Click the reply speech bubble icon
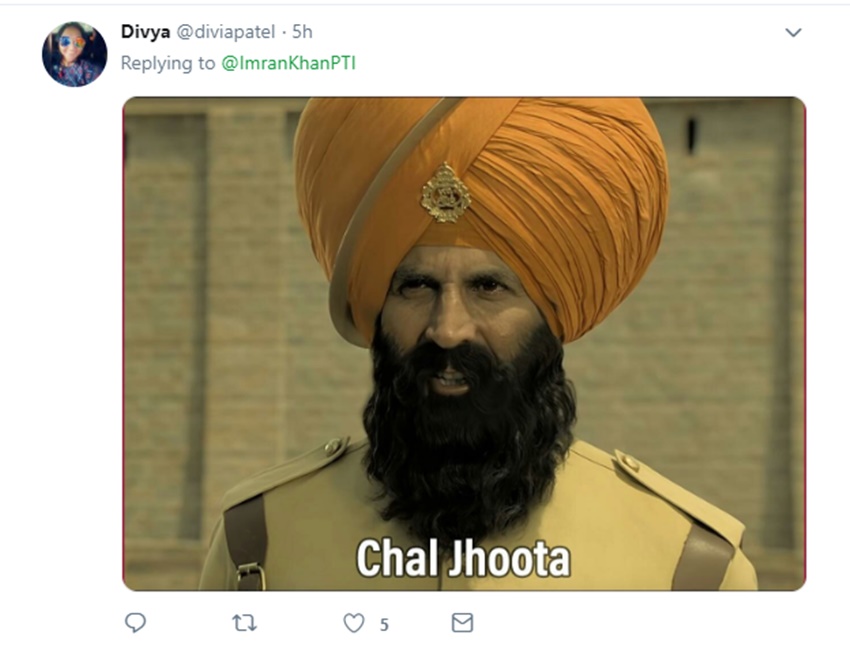This screenshot has width=850, height=646. [135, 623]
